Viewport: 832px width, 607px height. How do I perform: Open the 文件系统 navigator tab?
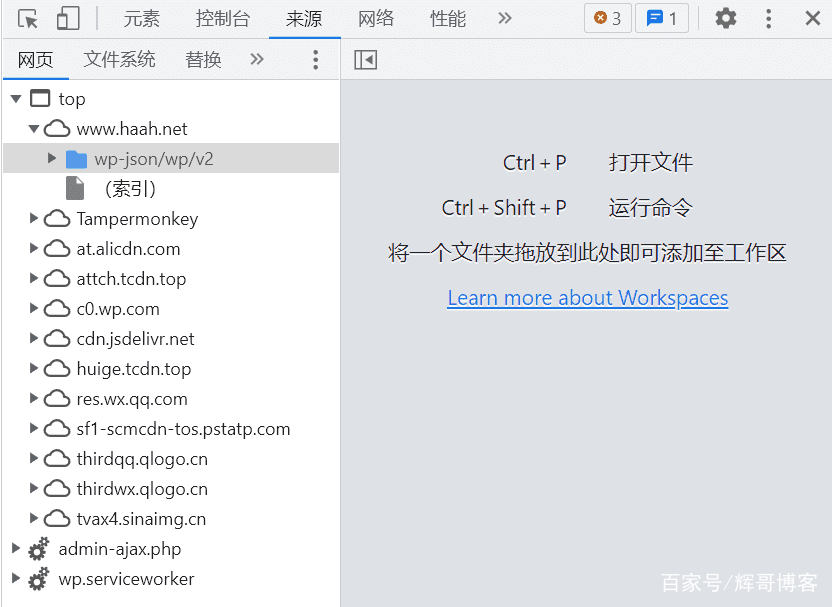tap(119, 60)
